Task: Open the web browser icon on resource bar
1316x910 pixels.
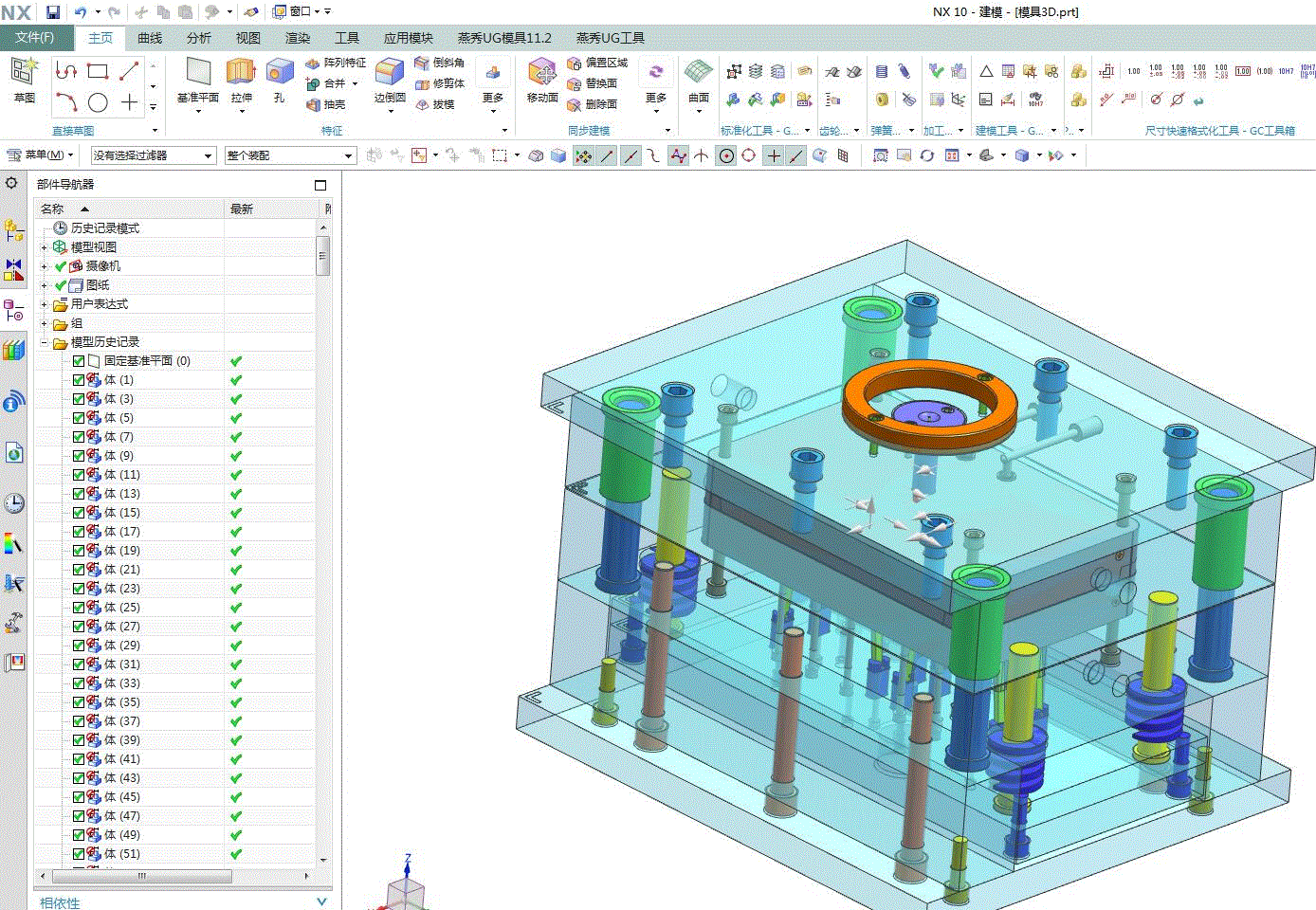Action: (x=13, y=453)
